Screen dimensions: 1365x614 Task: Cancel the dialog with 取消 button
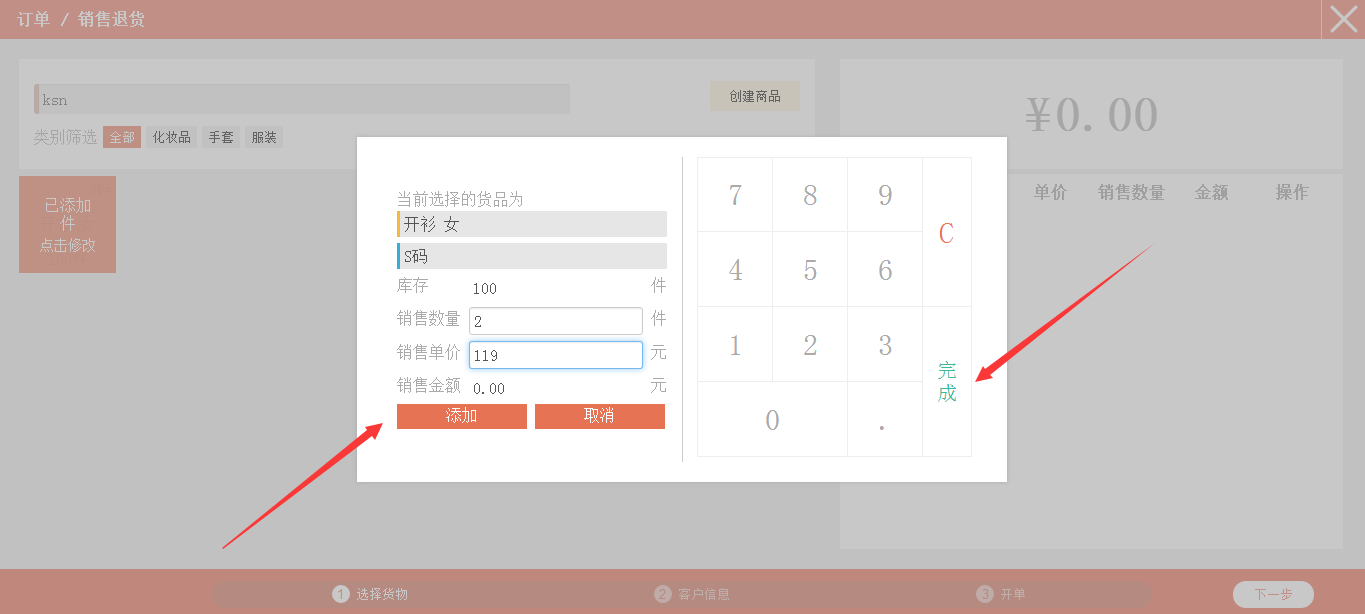[599, 416]
